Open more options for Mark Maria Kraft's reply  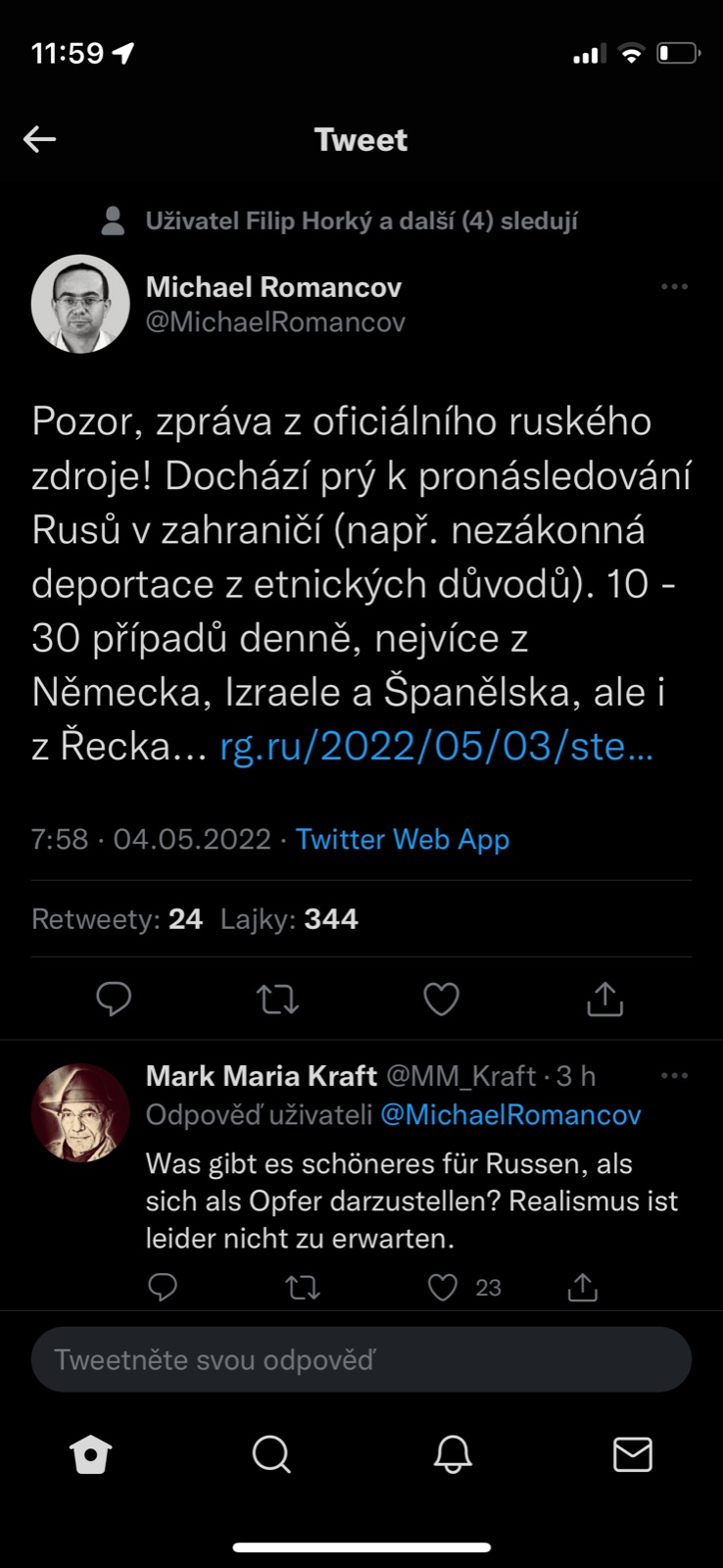674,1076
